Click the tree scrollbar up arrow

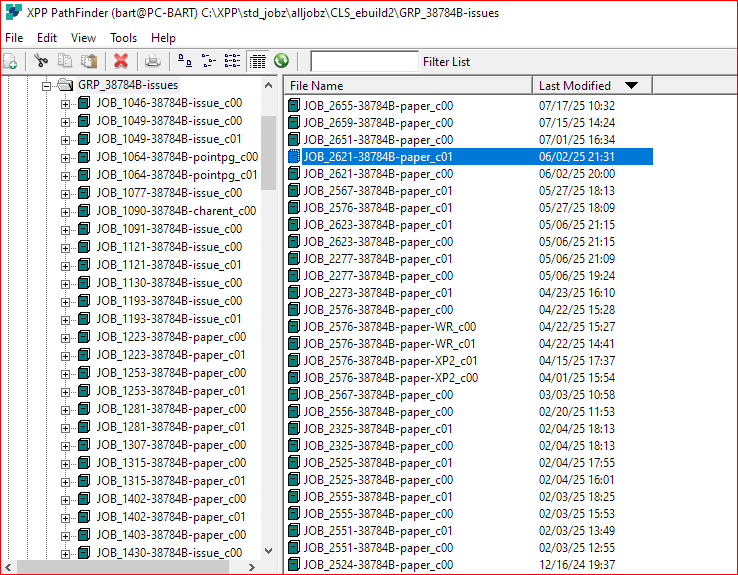(x=268, y=85)
